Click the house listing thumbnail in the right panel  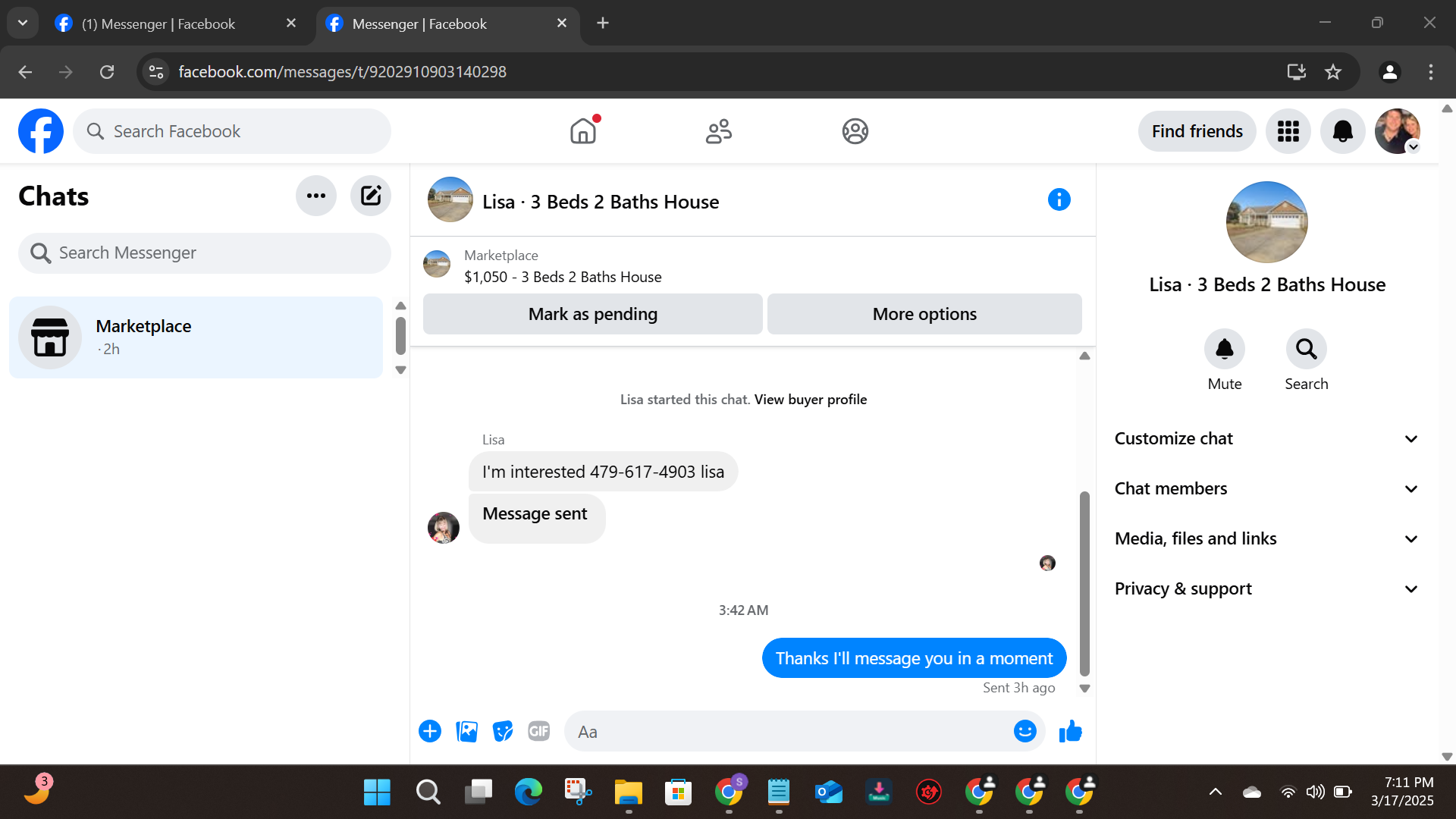pos(1266,222)
